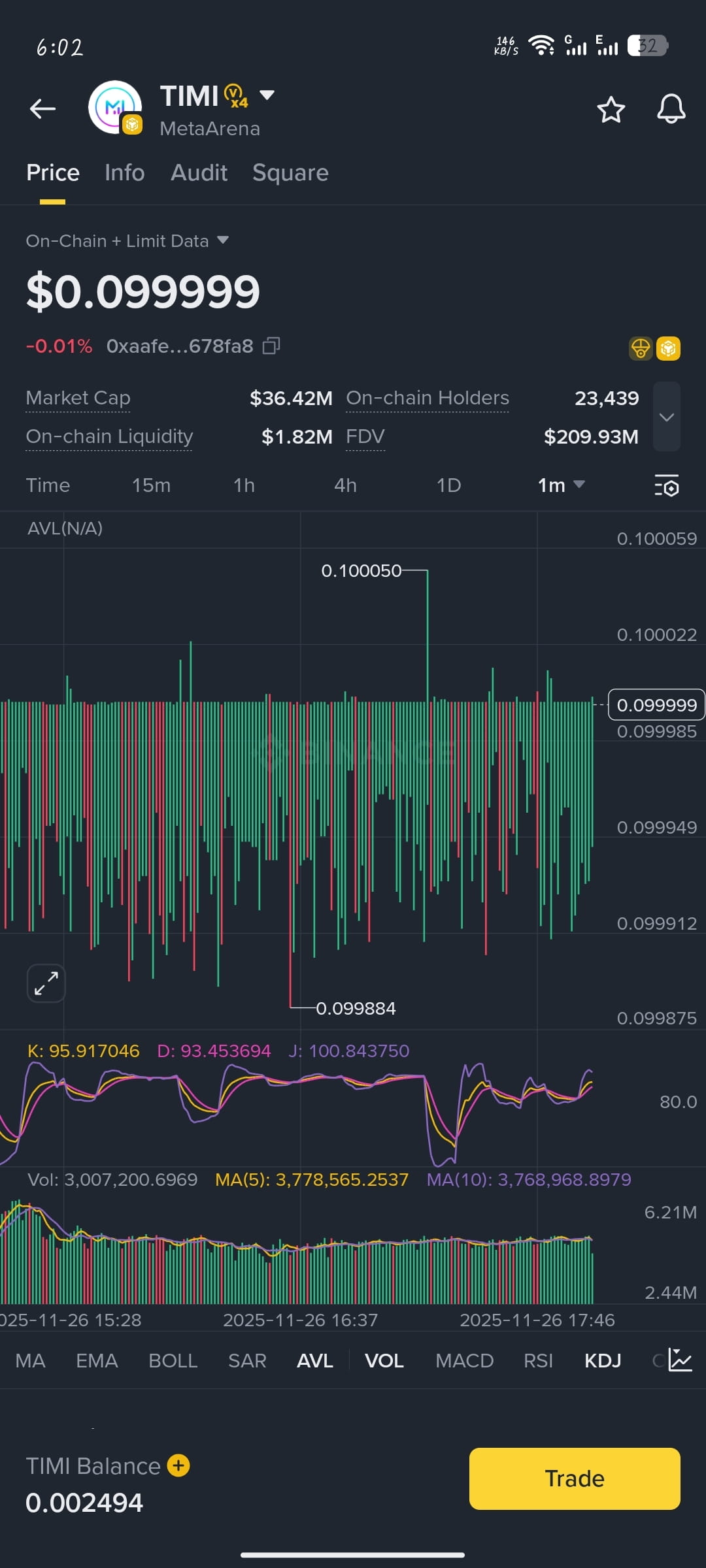Tap the MA(10) volume readout
This screenshot has width=706, height=1568.
pyautogui.click(x=529, y=1179)
